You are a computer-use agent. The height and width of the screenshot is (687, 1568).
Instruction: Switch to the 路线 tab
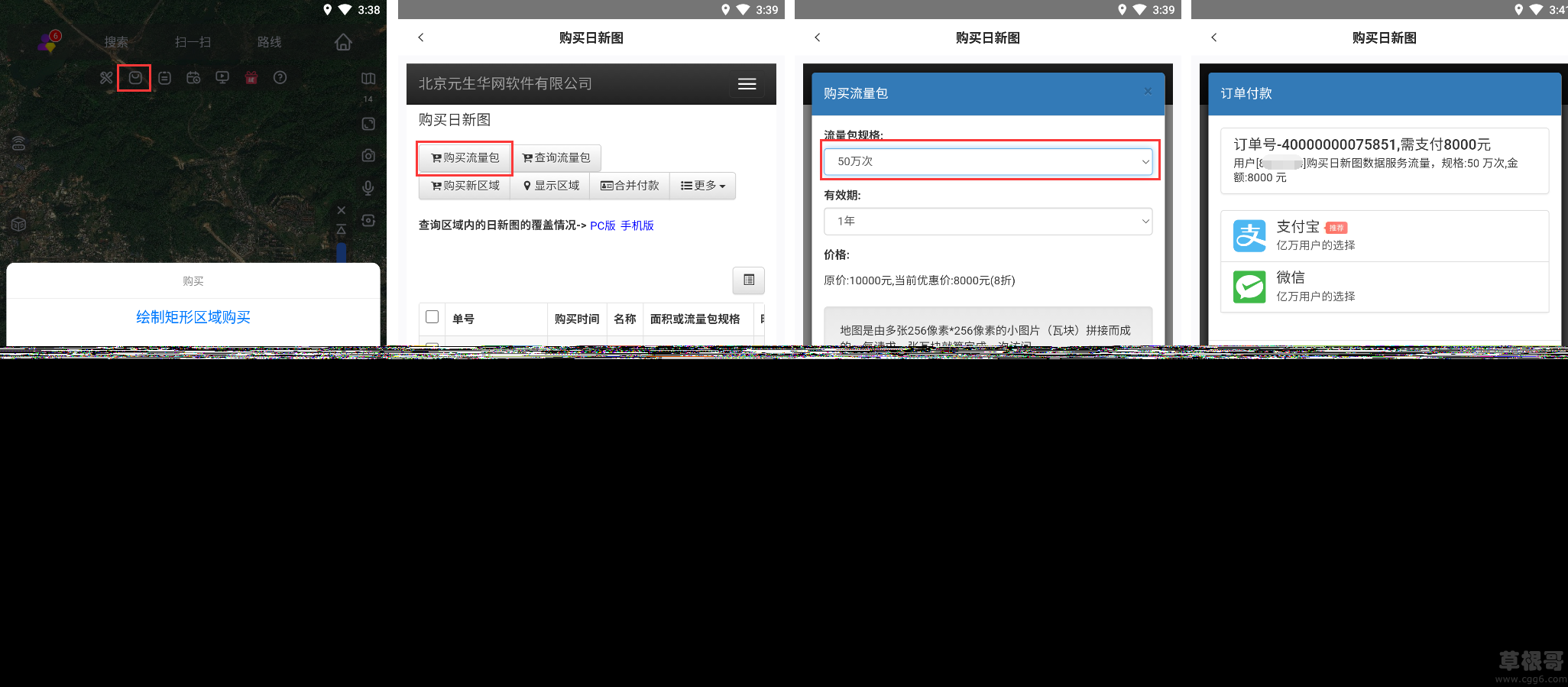pos(269,42)
